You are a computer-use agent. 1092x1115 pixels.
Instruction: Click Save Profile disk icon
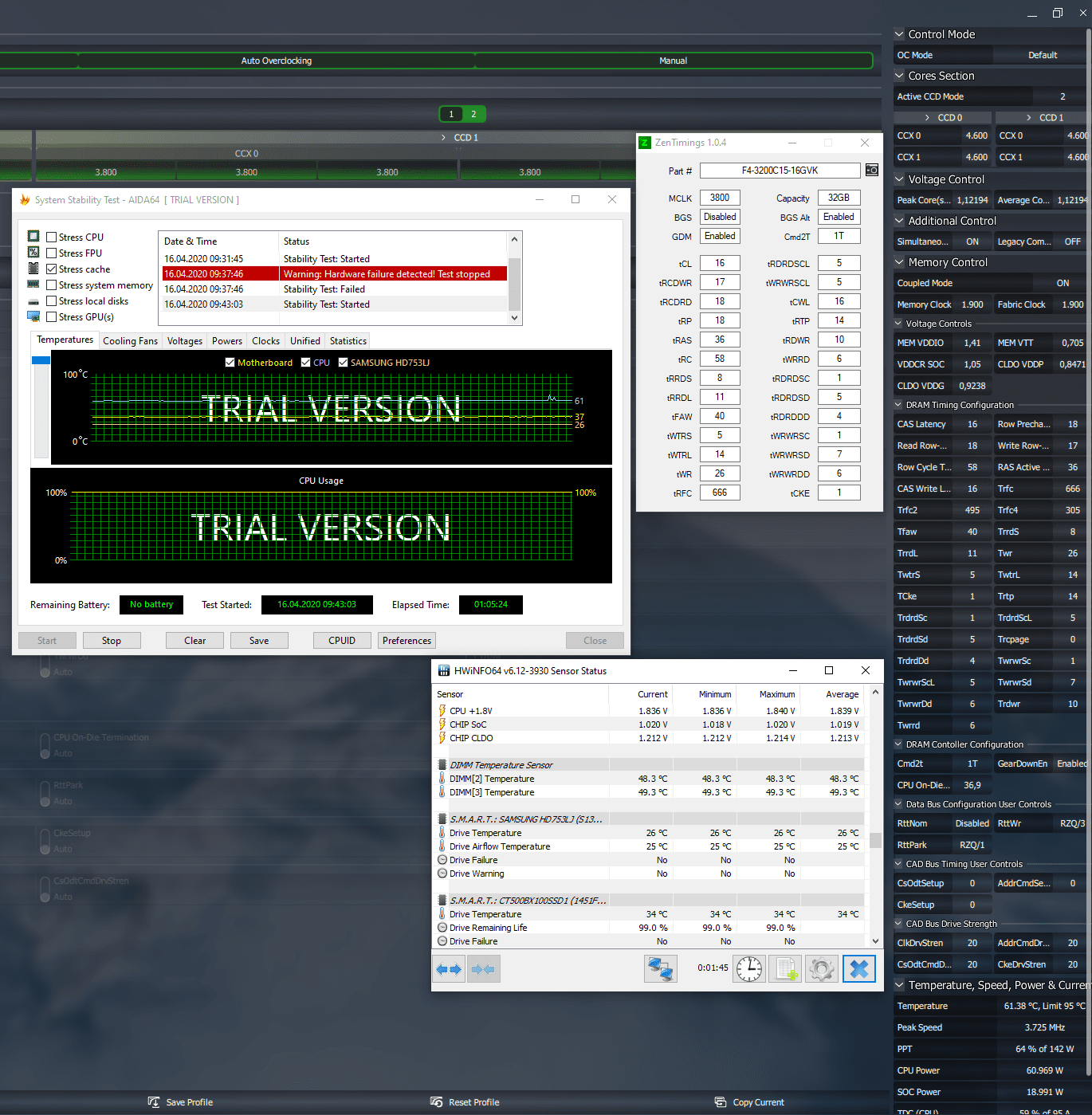[x=154, y=1102]
